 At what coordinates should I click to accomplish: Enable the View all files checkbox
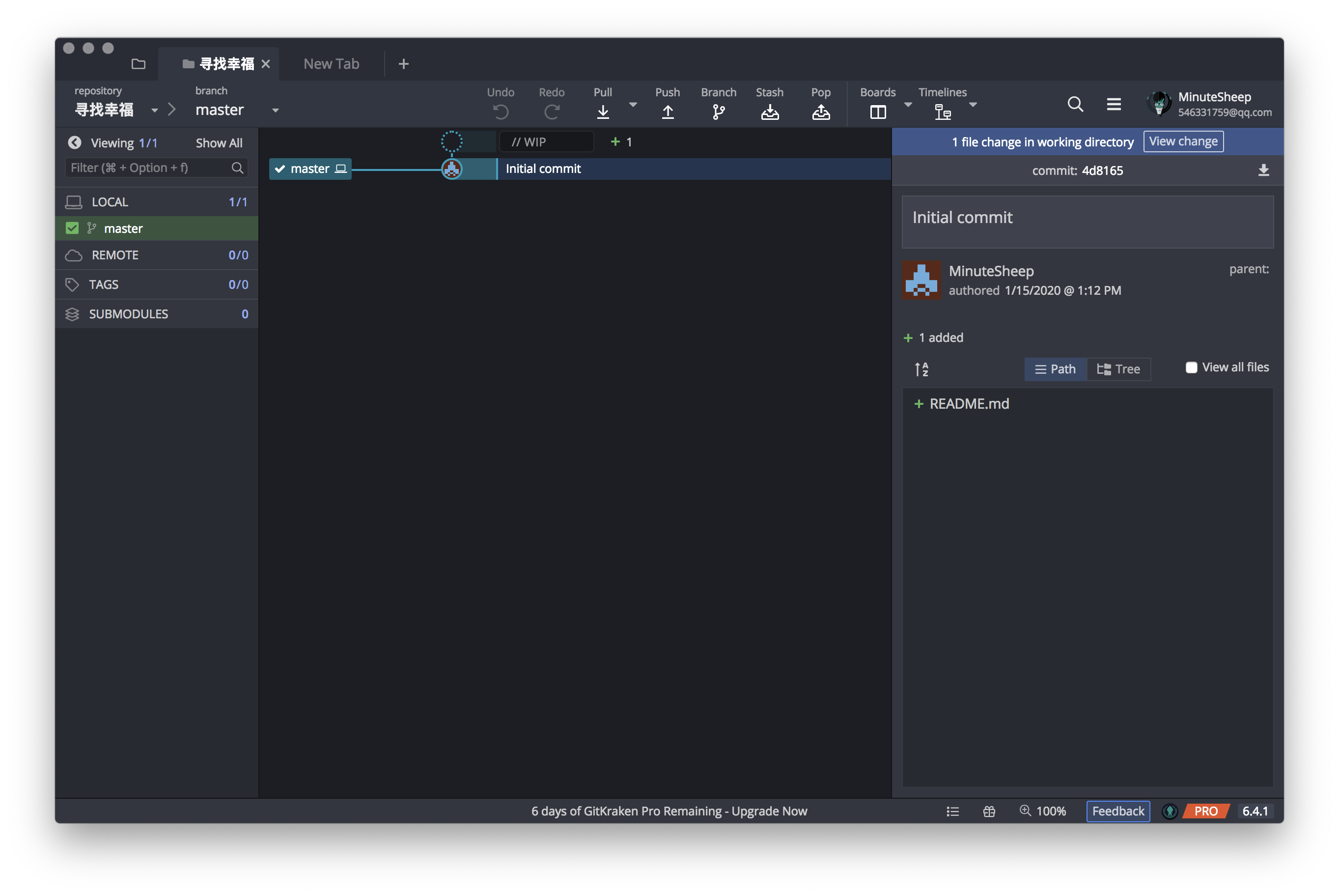pos(1191,367)
